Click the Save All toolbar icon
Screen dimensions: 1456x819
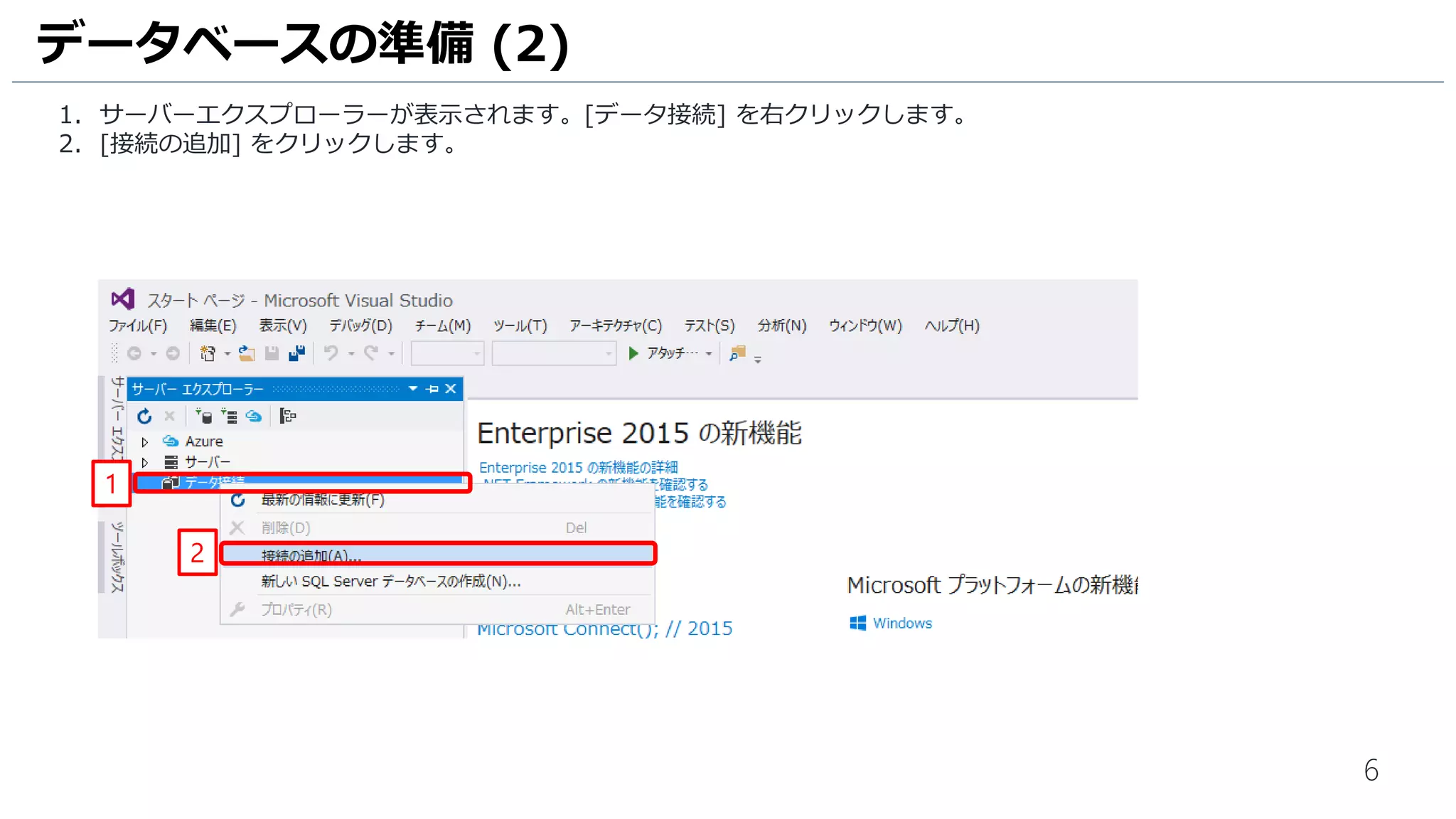[x=296, y=353]
